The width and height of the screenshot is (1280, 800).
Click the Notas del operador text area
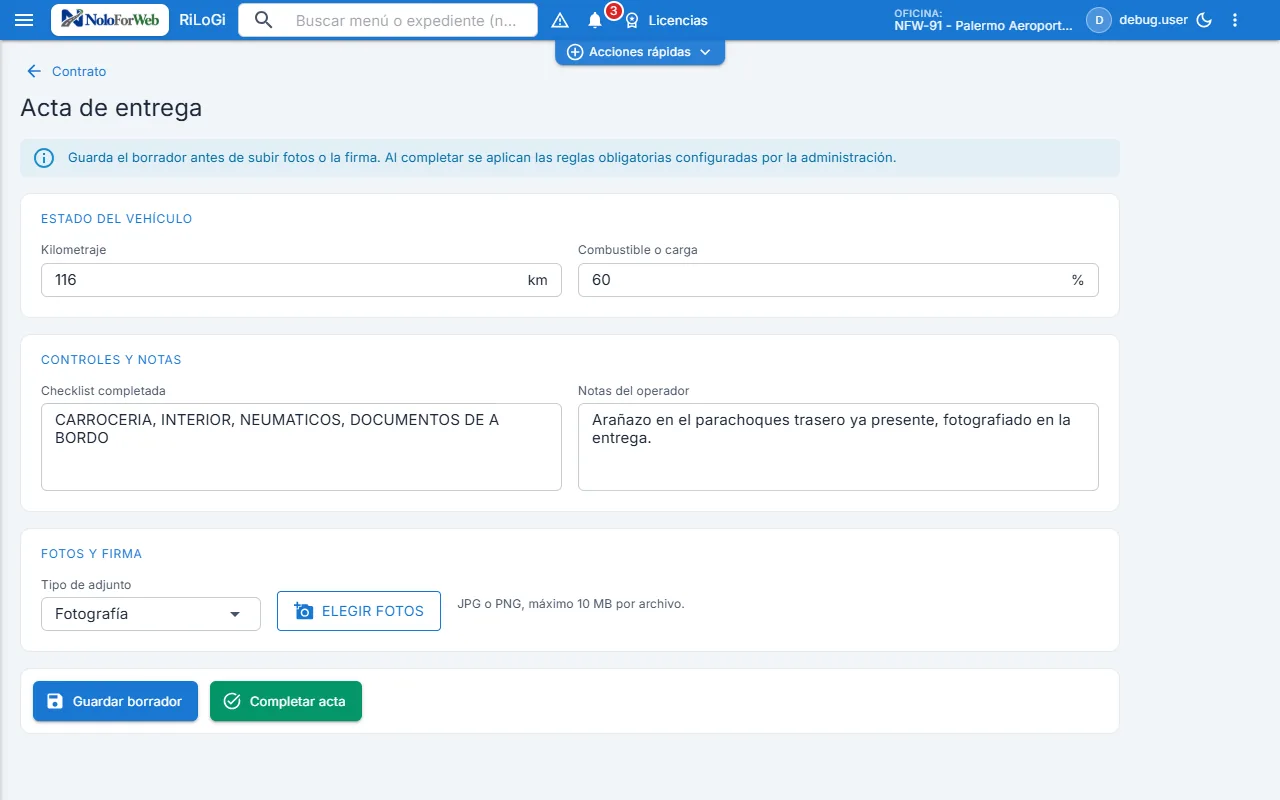[x=838, y=447]
